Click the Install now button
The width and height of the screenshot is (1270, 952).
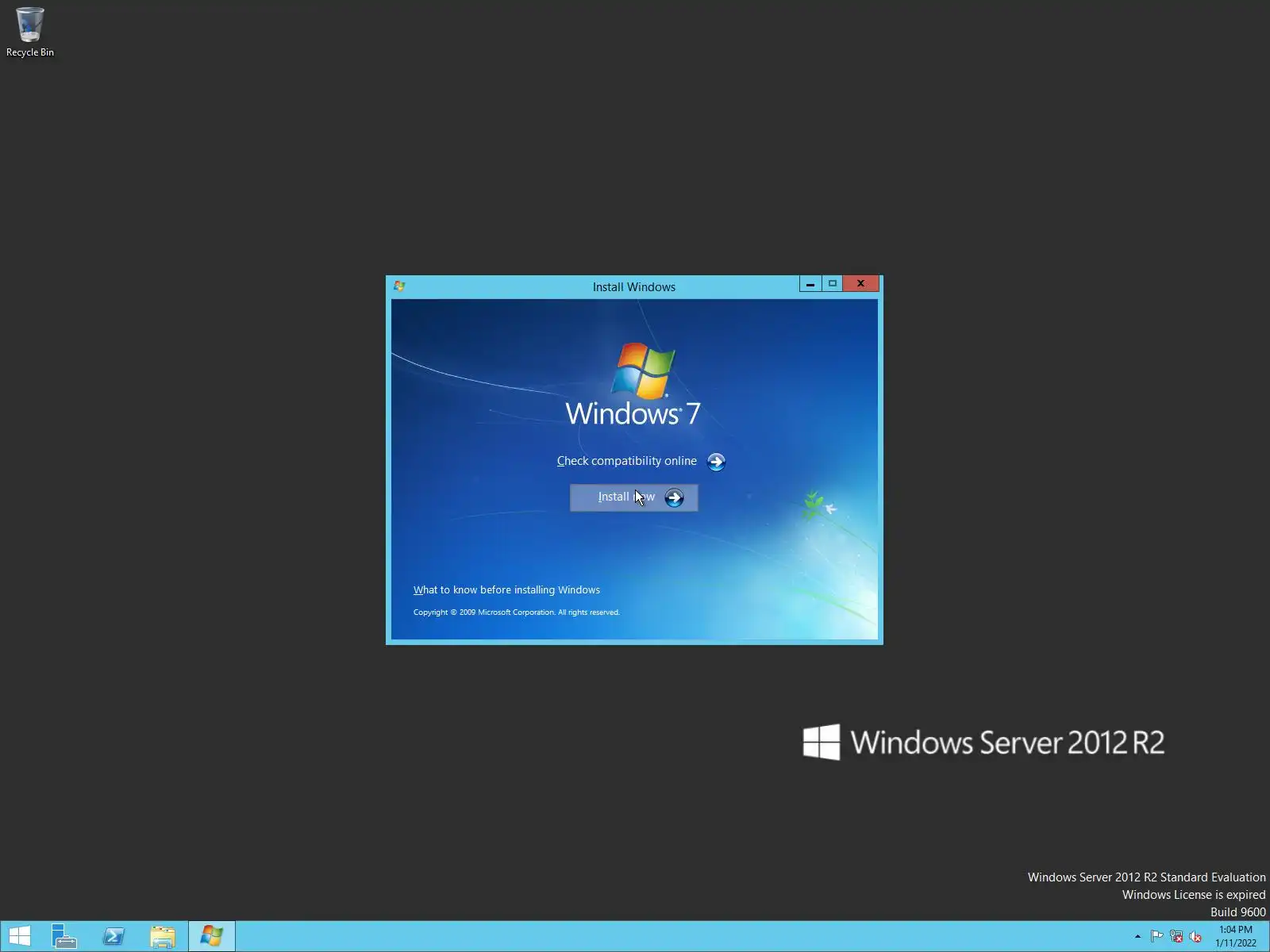pos(634,497)
